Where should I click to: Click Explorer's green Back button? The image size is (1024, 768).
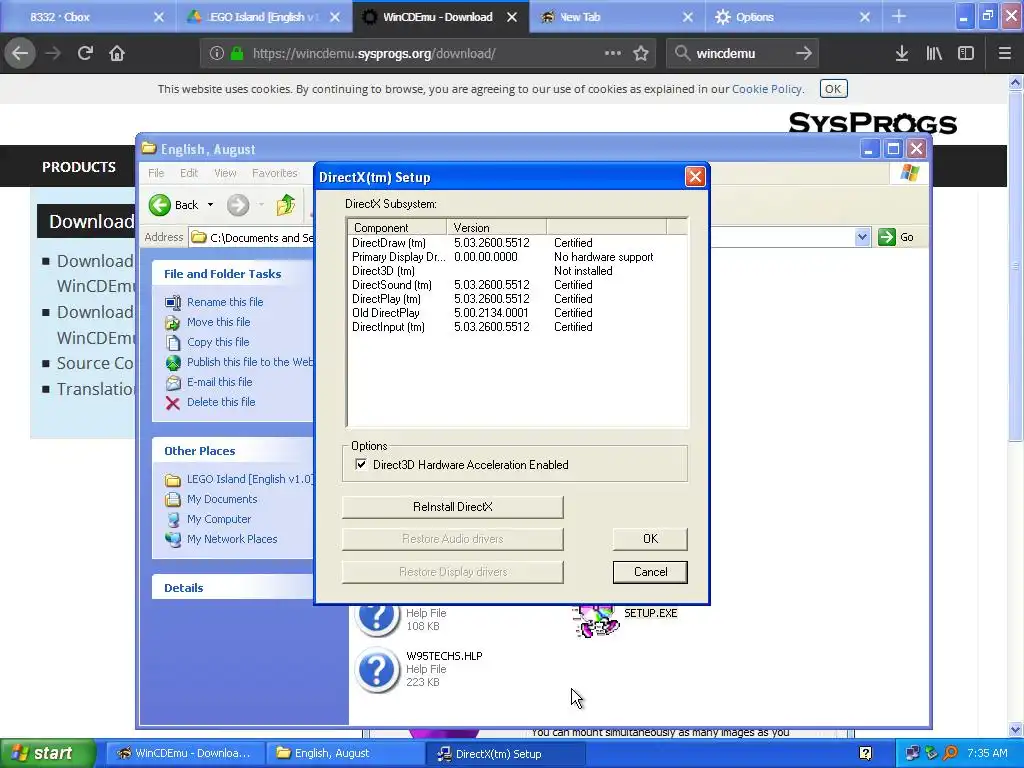(173, 205)
